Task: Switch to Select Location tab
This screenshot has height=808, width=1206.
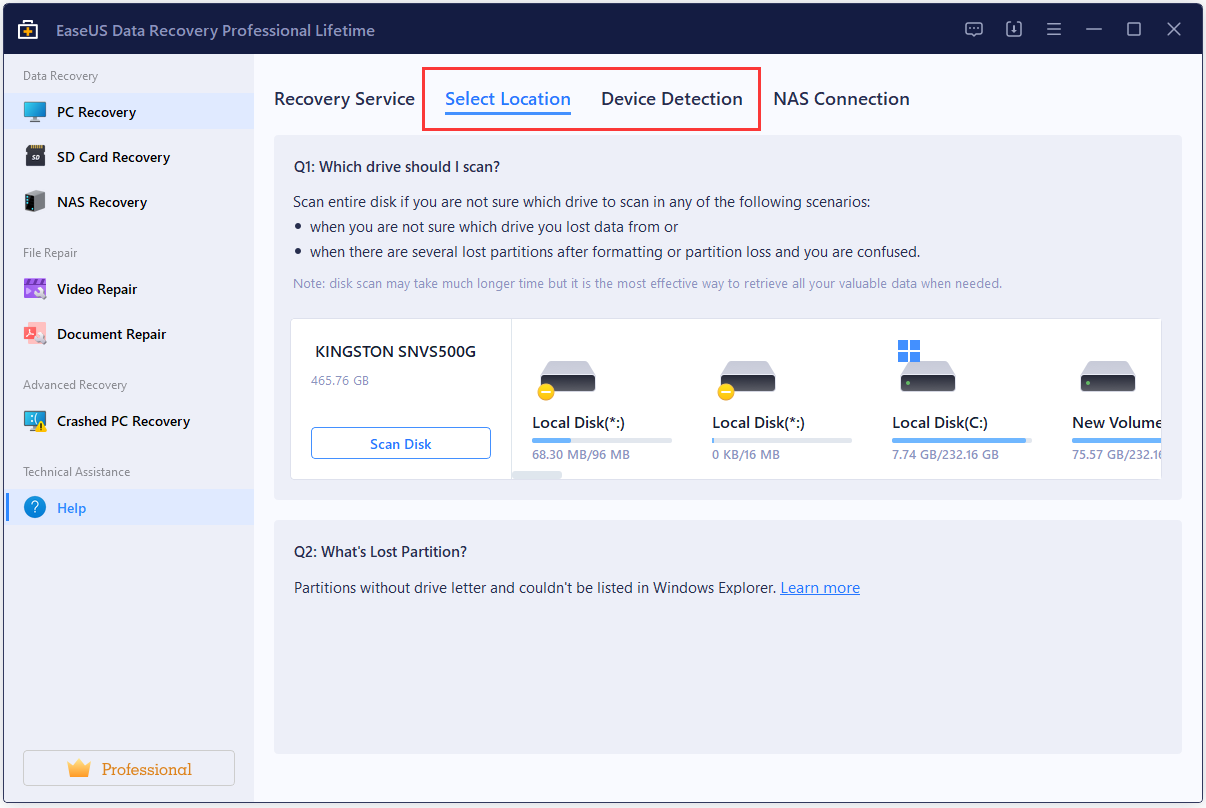Action: point(508,99)
